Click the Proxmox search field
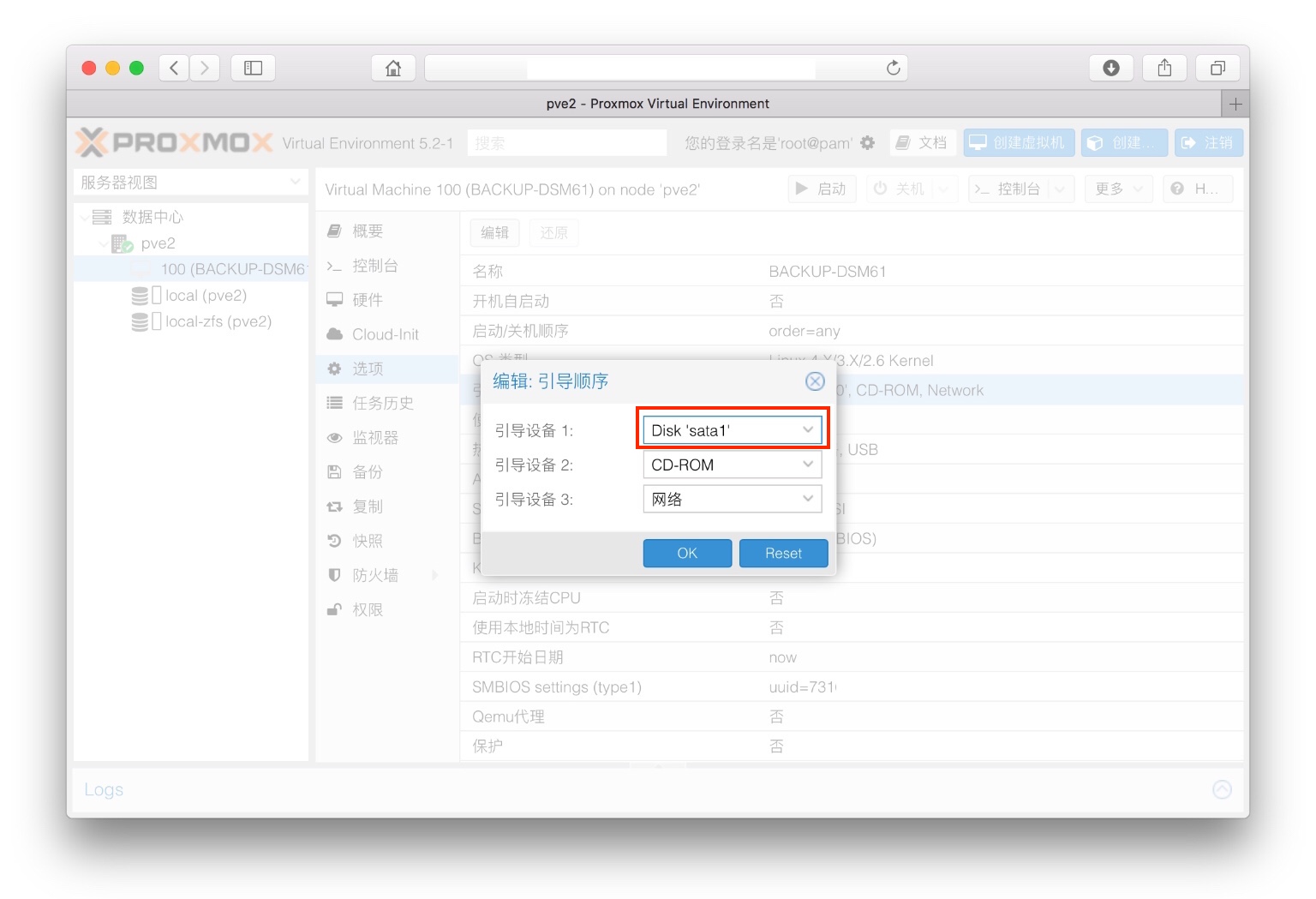Viewport: 1316px width, 899px height. 566,143
